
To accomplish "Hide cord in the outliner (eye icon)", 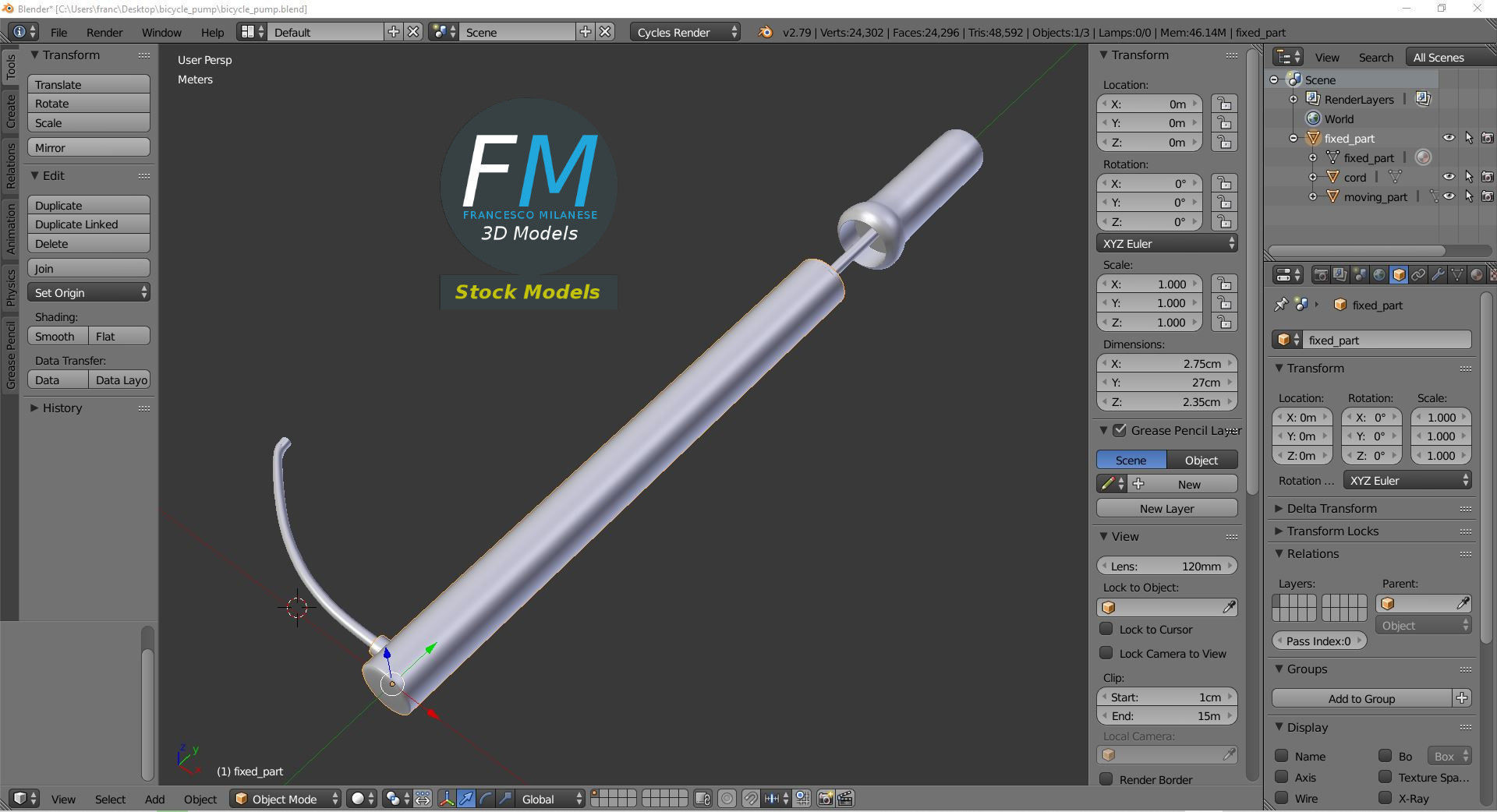I will point(1449,177).
